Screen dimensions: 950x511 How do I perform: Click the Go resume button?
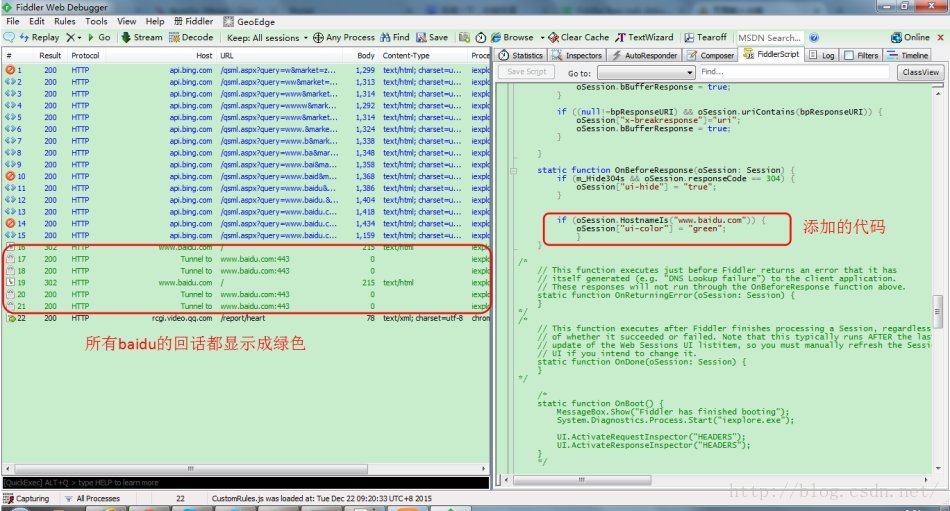click(99, 38)
